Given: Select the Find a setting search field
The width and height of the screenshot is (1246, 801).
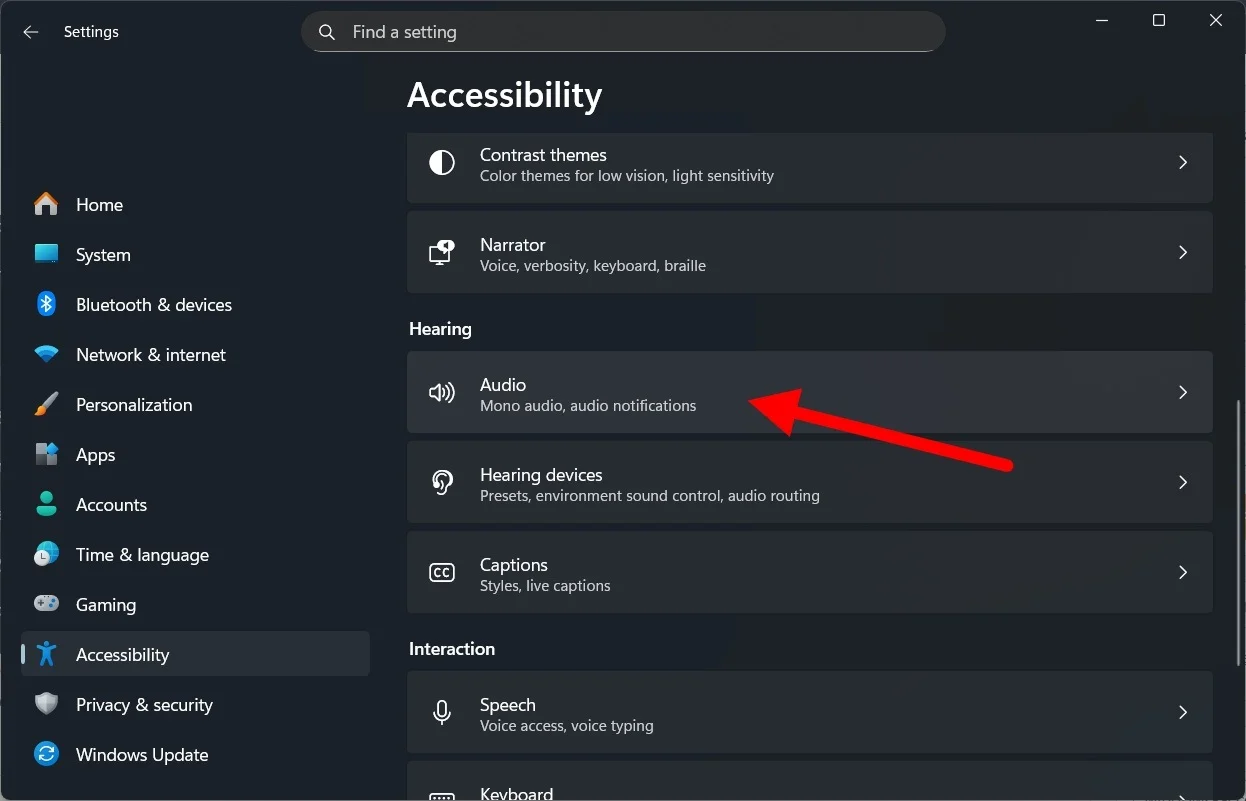Looking at the screenshot, I should point(620,32).
